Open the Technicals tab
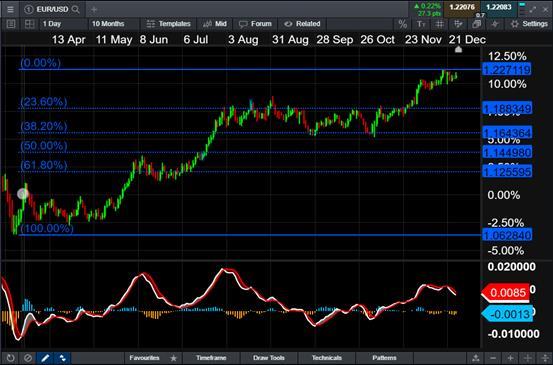This screenshot has height=365, width=553. (x=327, y=358)
